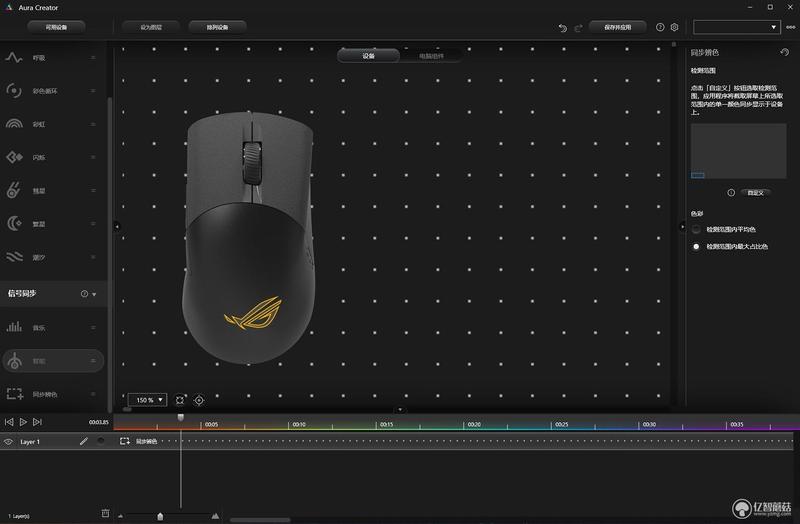Switch to the PC components tab above canvas
Image resolution: width=800 pixels, height=524 pixels.
click(431, 56)
